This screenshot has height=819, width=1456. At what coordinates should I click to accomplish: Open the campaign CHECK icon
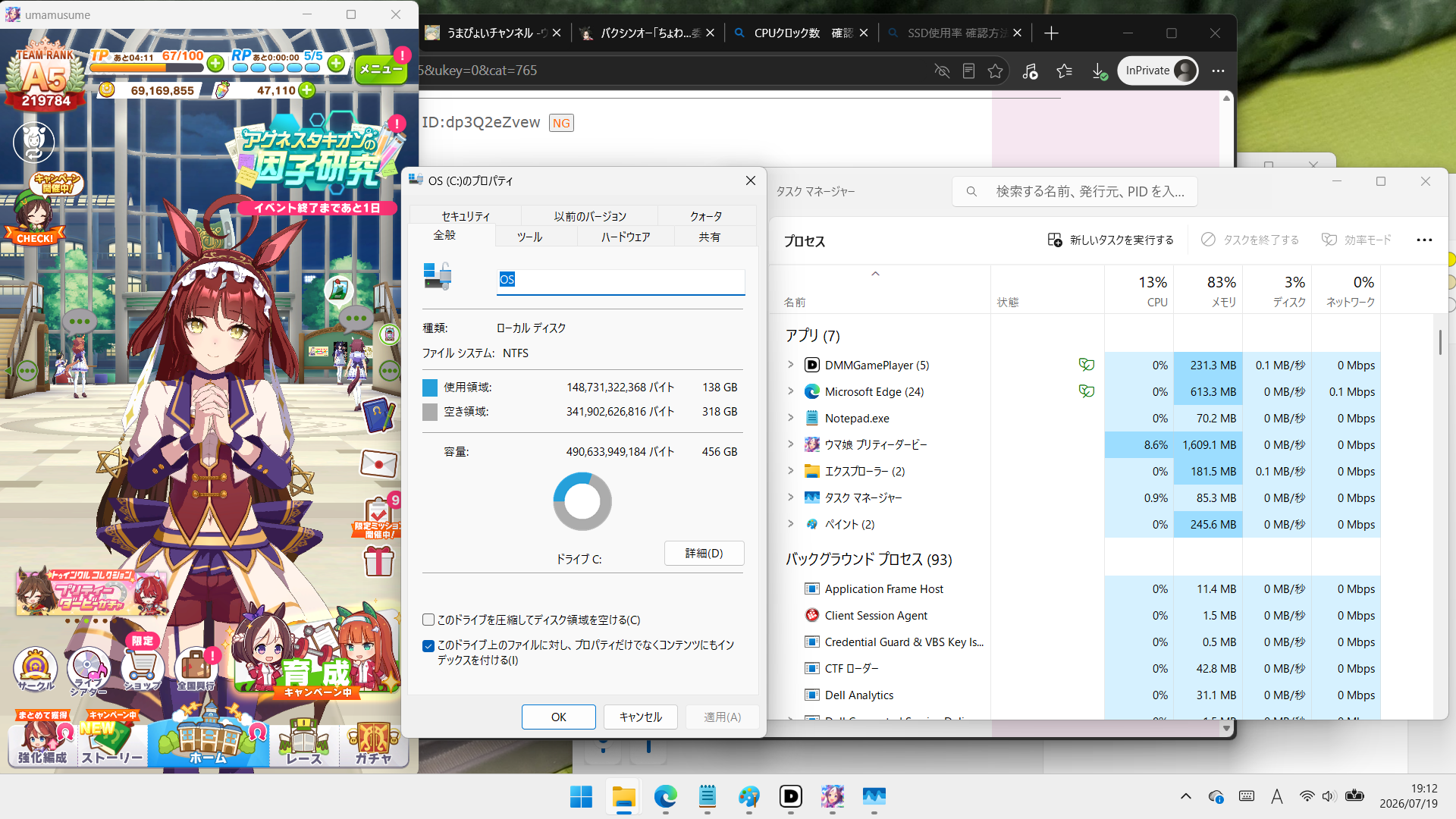36,210
